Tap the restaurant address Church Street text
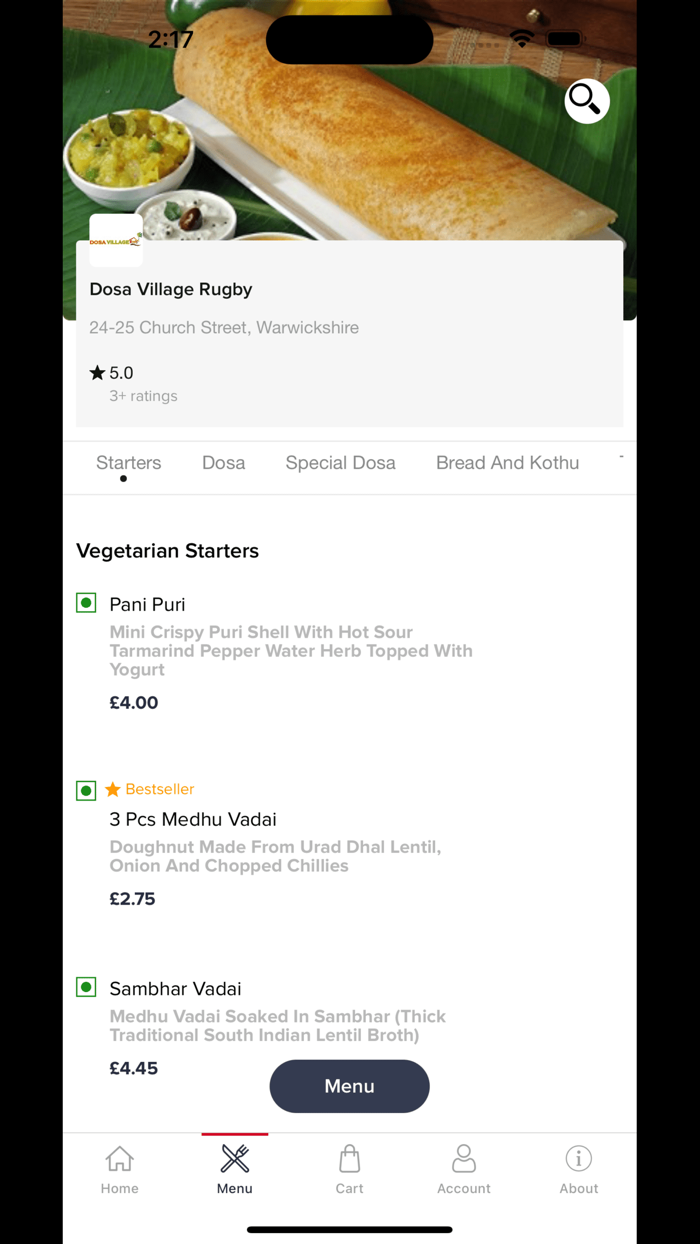 (x=224, y=327)
